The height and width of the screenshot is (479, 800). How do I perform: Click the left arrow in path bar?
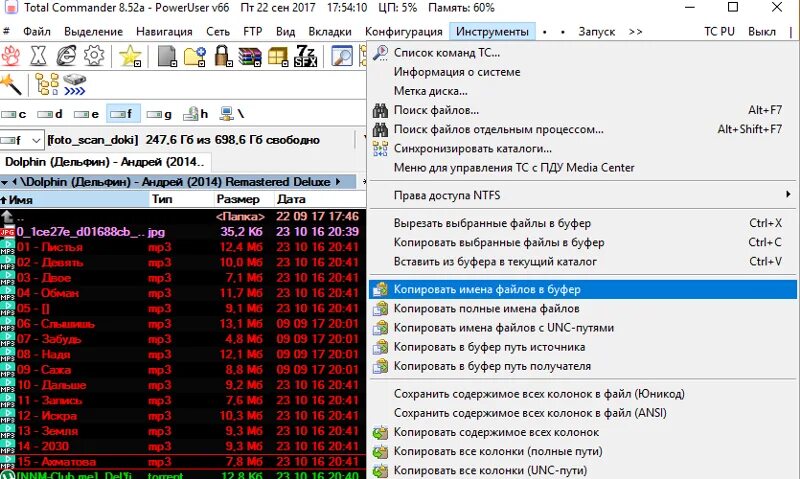(14, 182)
